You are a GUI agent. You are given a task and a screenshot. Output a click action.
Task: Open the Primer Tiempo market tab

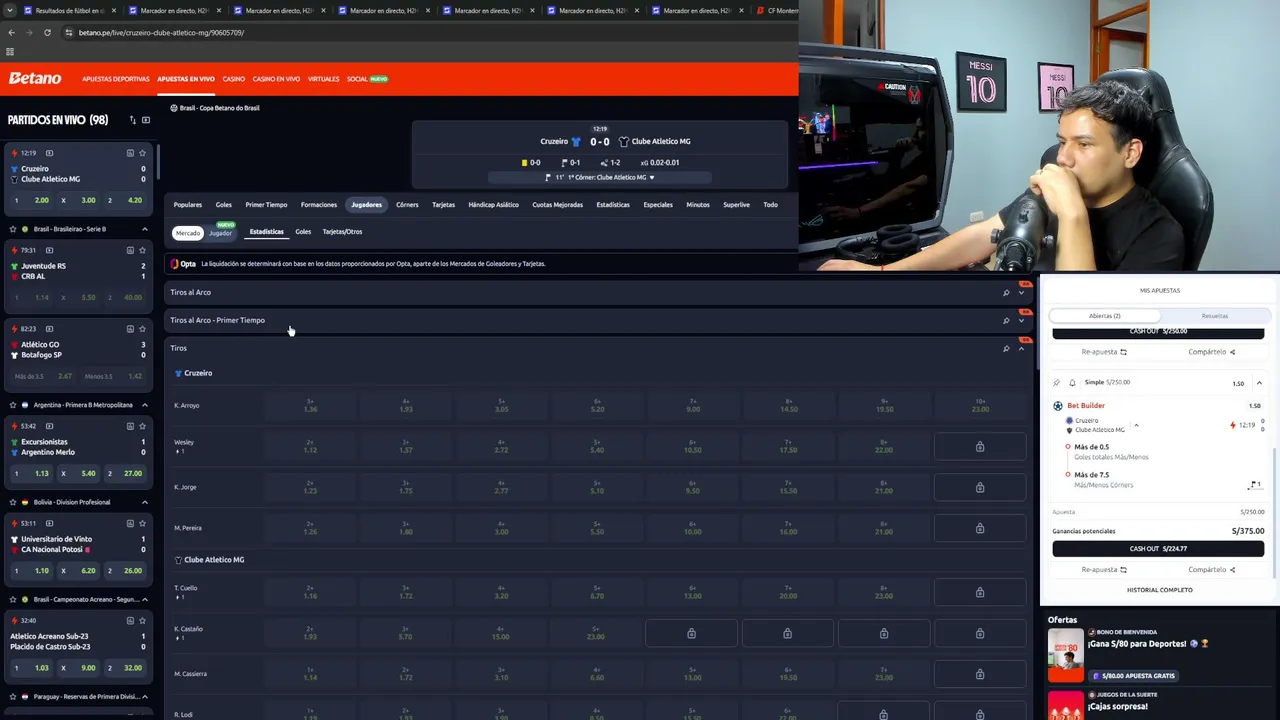[266, 205]
